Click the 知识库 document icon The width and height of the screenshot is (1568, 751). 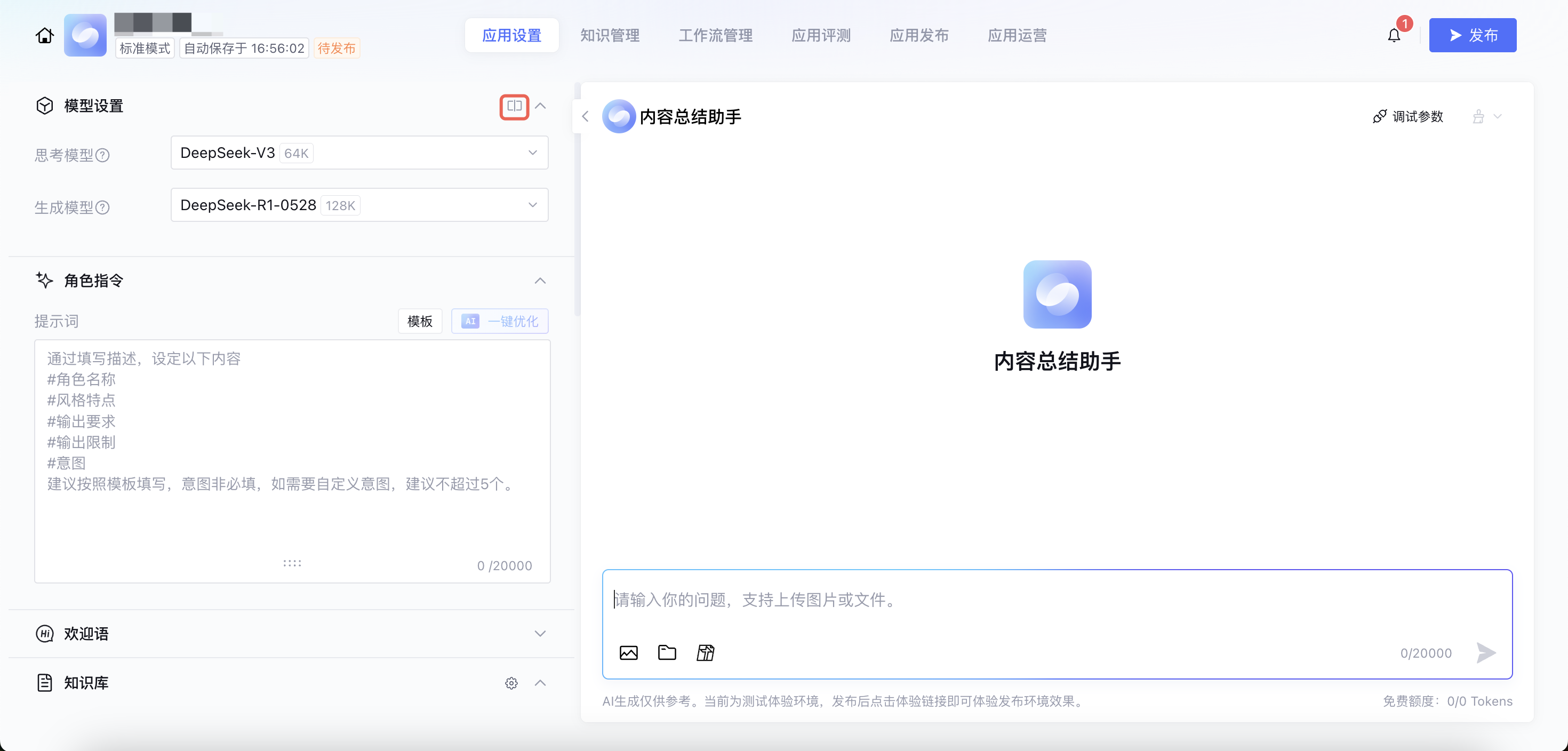point(44,683)
